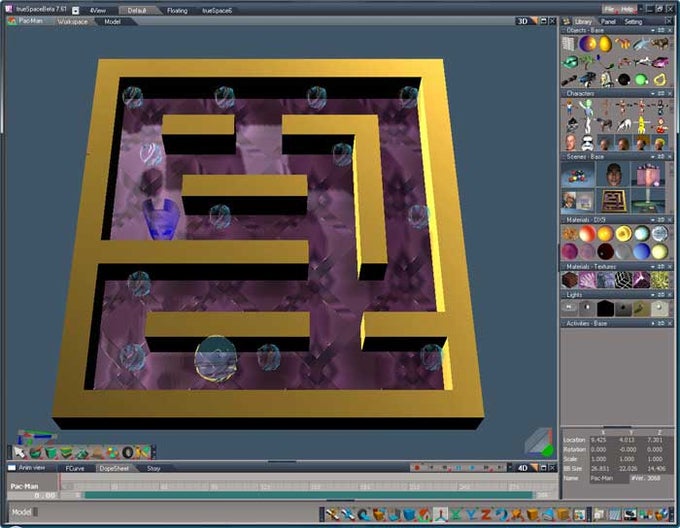Select the pink texture material swatch
This screenshot has height=528, width=680.
(587, 280)
